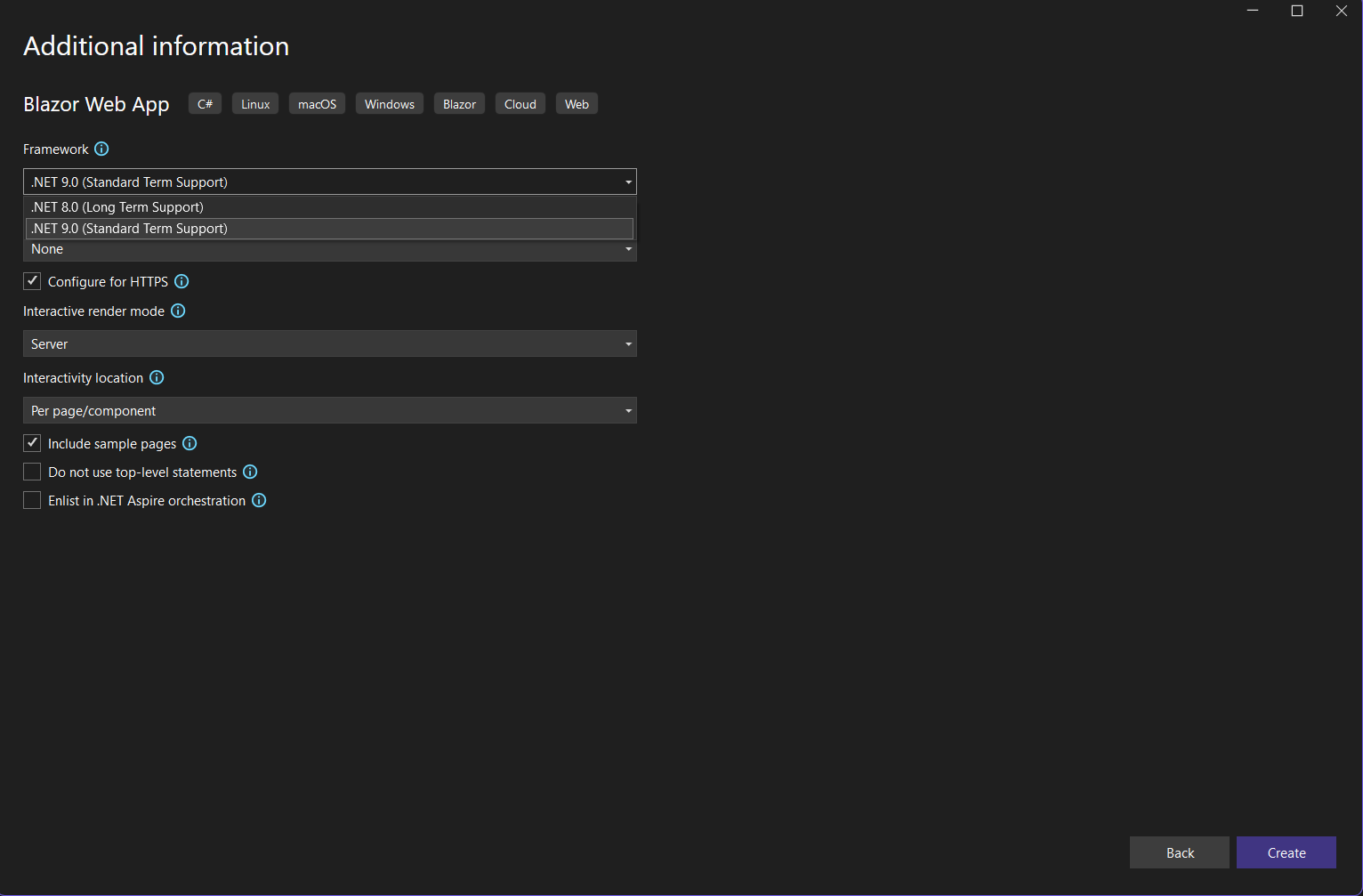The width and height of the screenshot is (1363, 896).
Task: Click the .NET Aspire orchestration info icon
Action: click(x=259, y=500)
